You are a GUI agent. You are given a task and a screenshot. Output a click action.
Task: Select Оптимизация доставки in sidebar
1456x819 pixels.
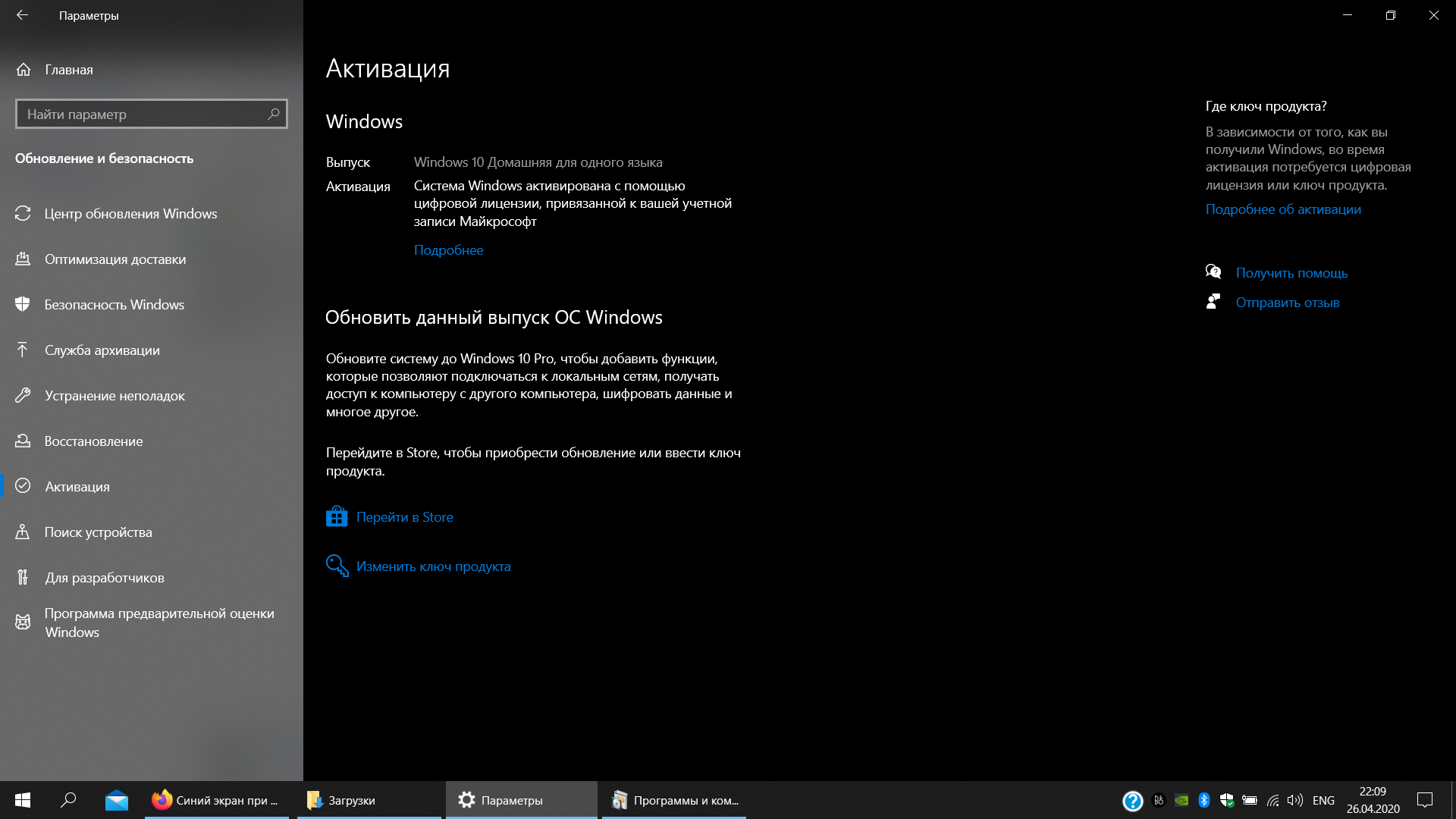[115, 259]
